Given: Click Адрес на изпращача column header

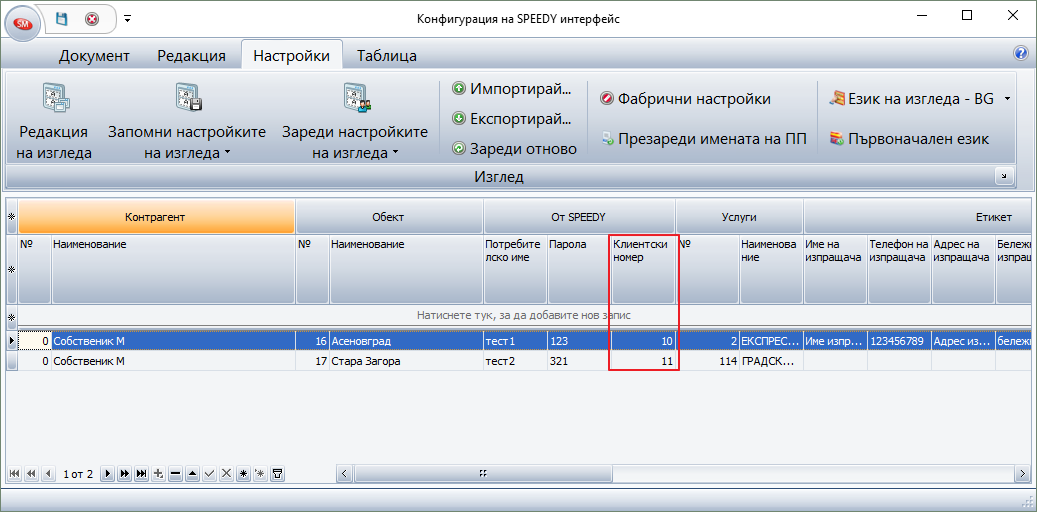Looking at the screenshot, I should pos(962,270).
